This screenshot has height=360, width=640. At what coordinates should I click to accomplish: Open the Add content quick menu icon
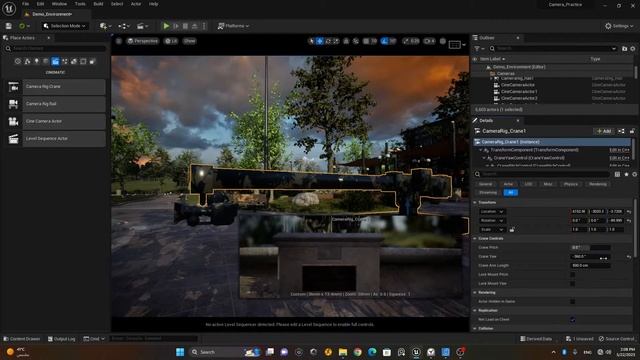tap(105, 26)
